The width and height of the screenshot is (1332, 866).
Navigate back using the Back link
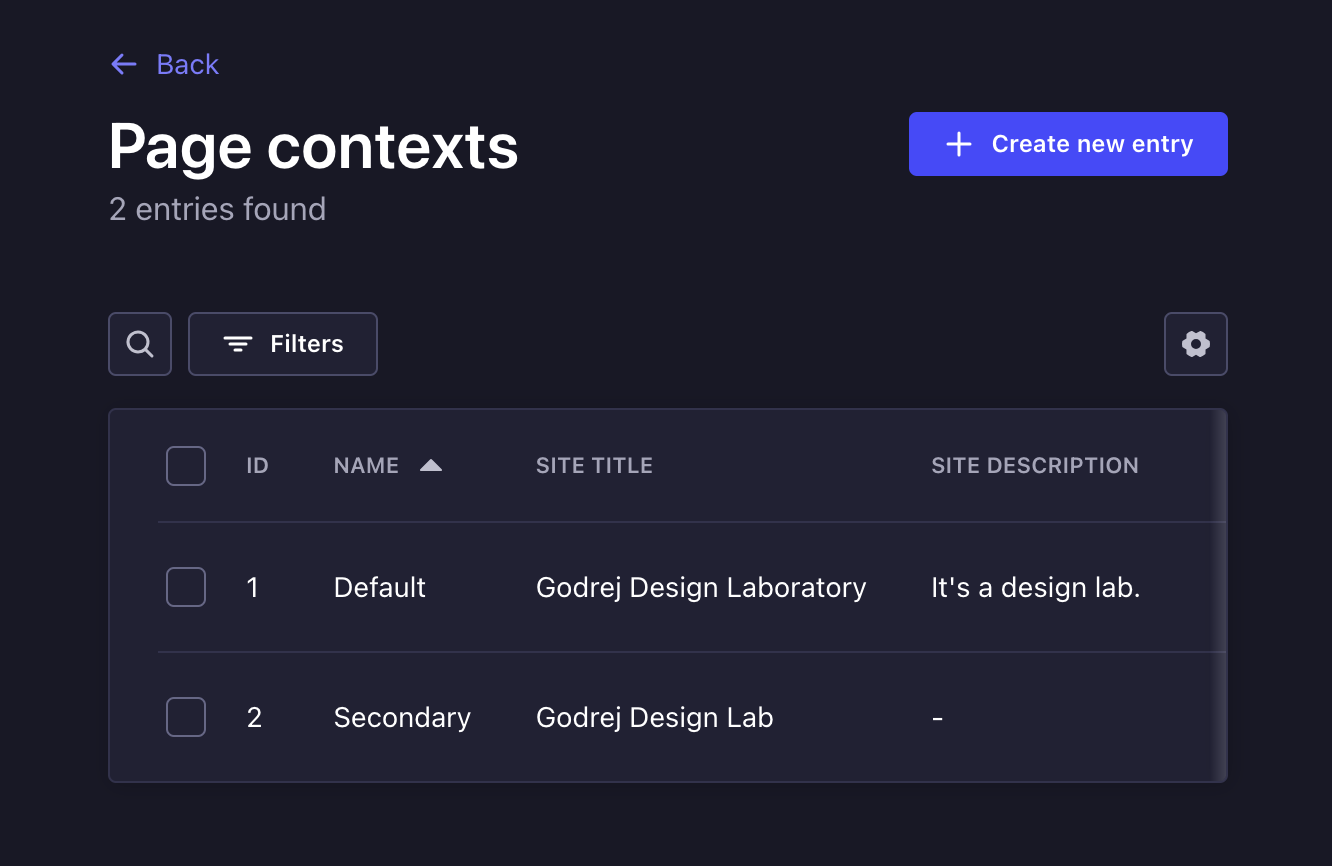(x=187, y=64)
